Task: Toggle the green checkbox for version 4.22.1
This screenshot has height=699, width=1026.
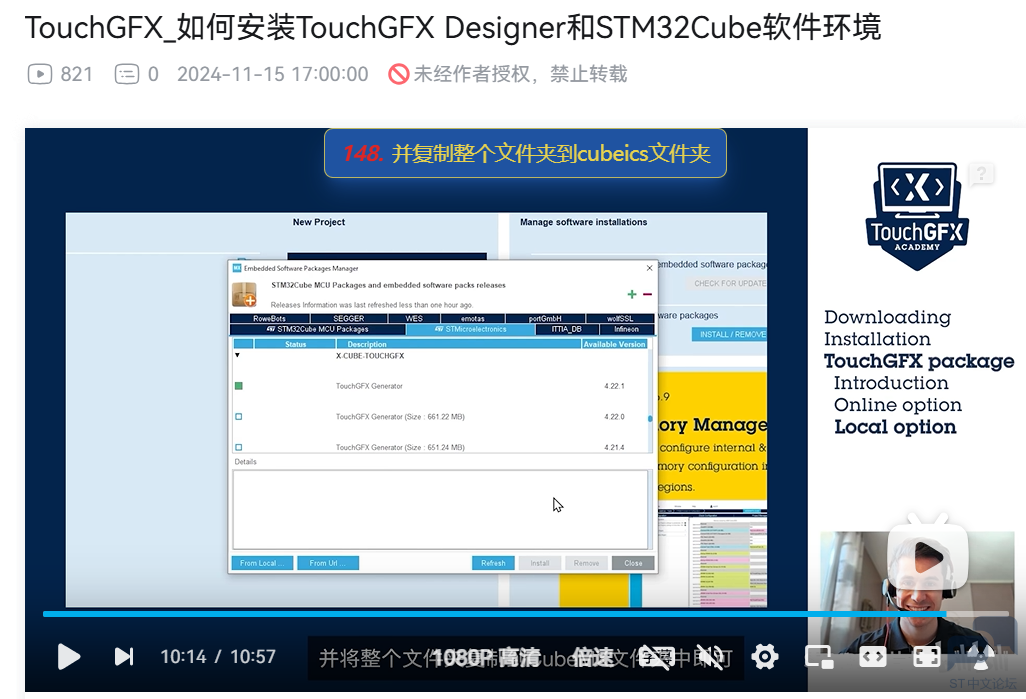Action: pyautogui.click(x=239, y=386)
